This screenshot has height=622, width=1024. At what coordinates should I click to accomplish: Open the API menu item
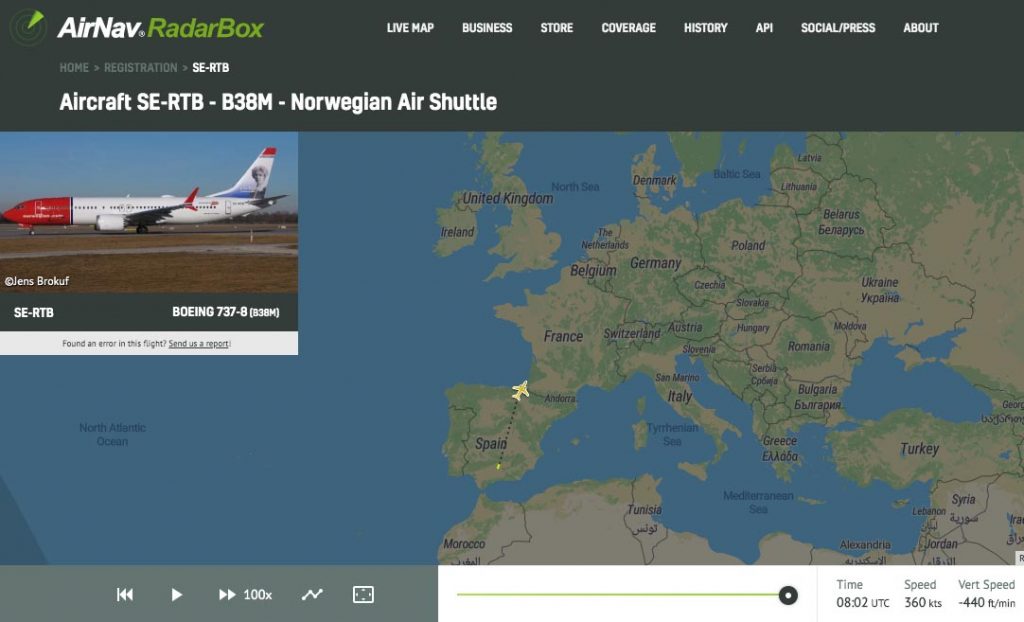tap(764, 27)
